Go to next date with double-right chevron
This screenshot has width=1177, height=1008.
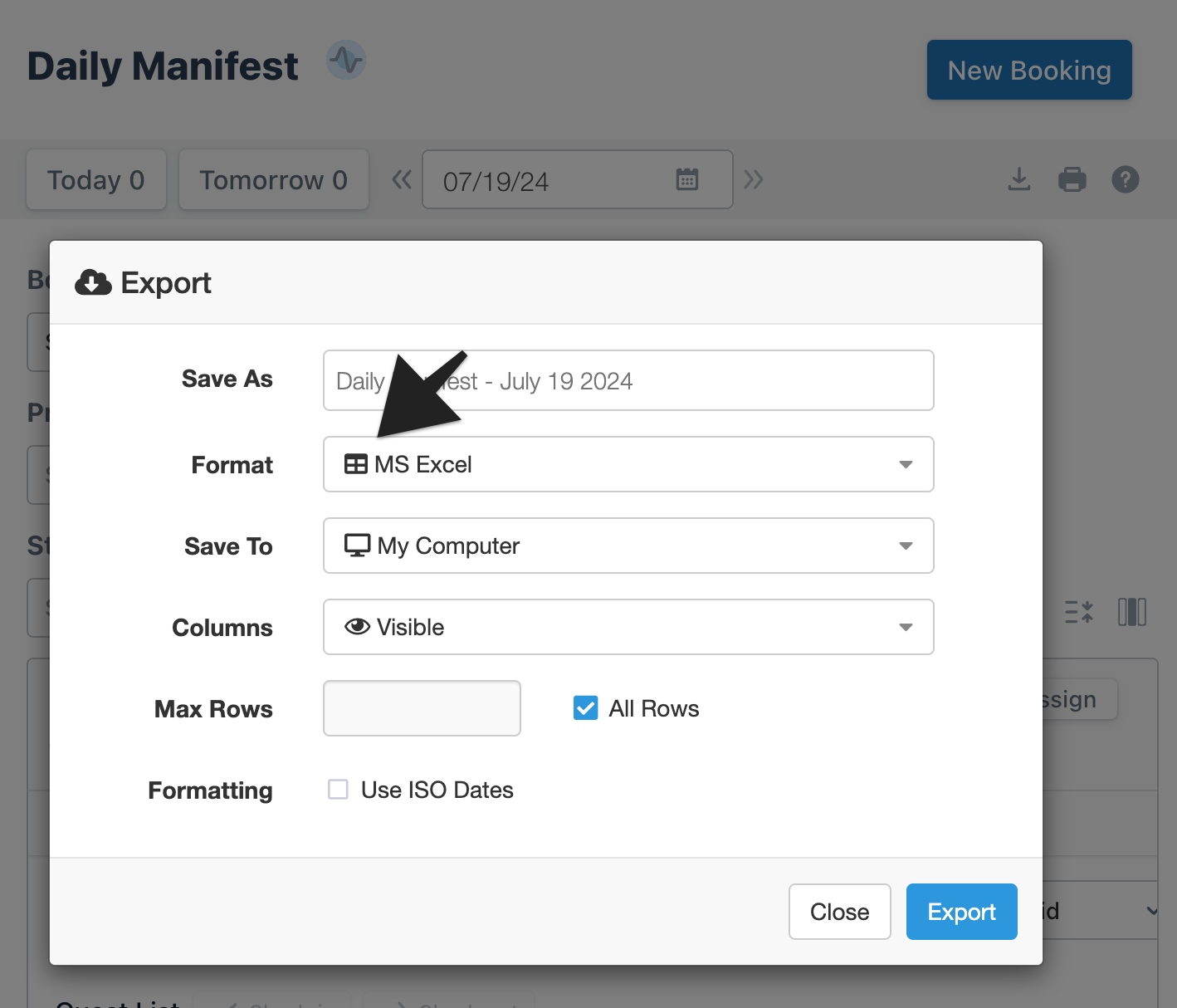tap(754, 179)
